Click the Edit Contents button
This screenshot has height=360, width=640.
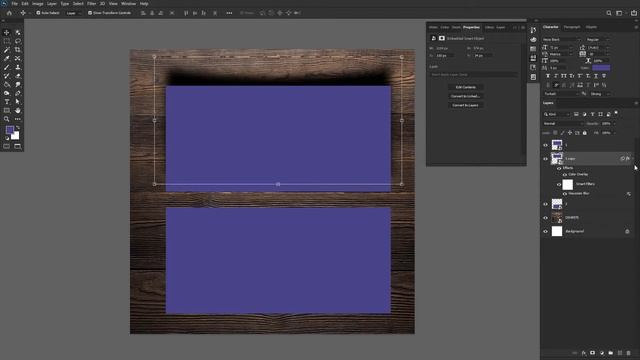[x=466, y=87]
